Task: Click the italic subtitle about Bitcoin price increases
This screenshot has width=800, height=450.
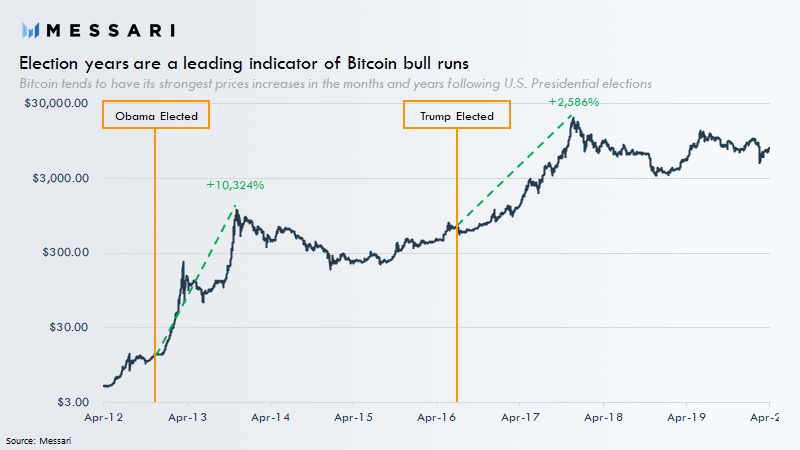Action: click(x=336, y=84)
